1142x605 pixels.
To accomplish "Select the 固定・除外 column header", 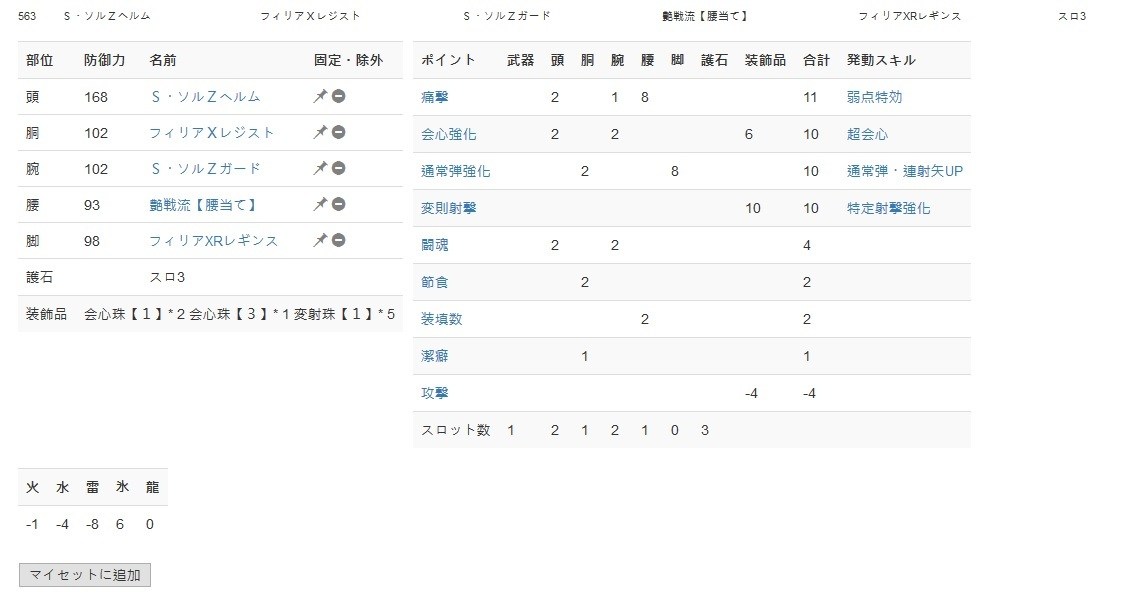I will click(348, 60).
